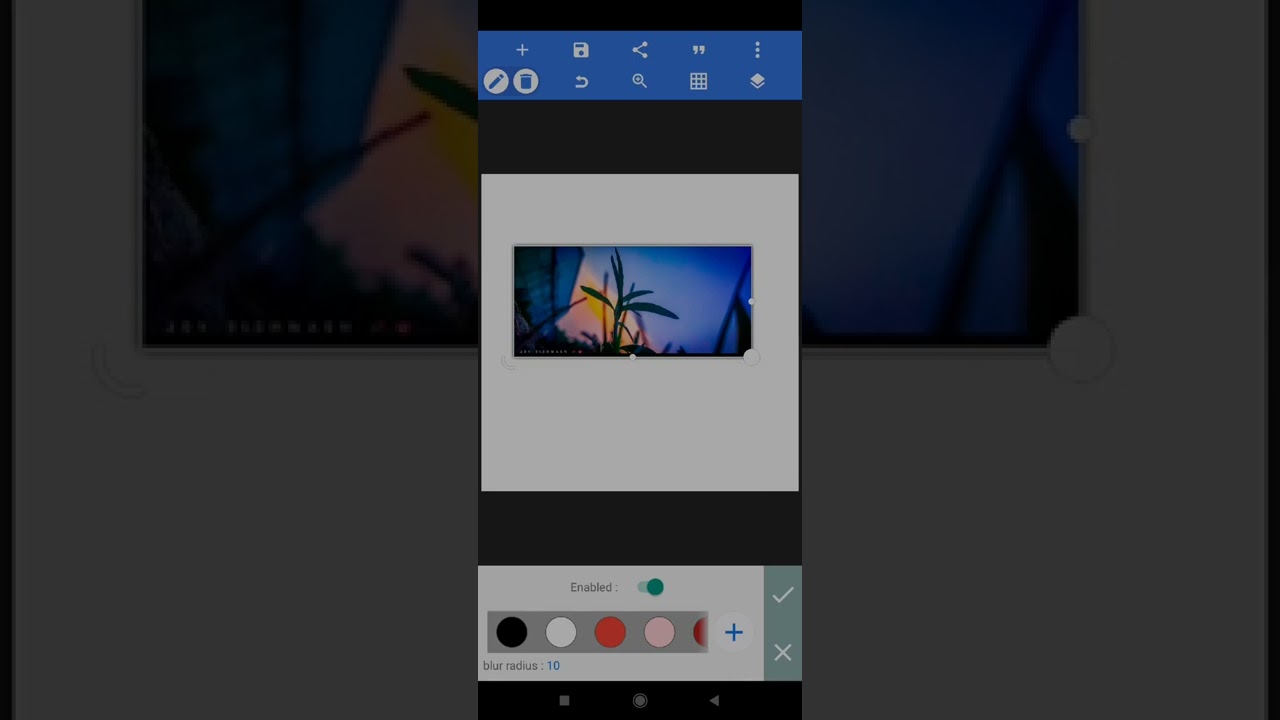Toggle the grid icon
The height and width of the screenshot is (720, 1280).
pyautogui.click(x=699, y=82)
